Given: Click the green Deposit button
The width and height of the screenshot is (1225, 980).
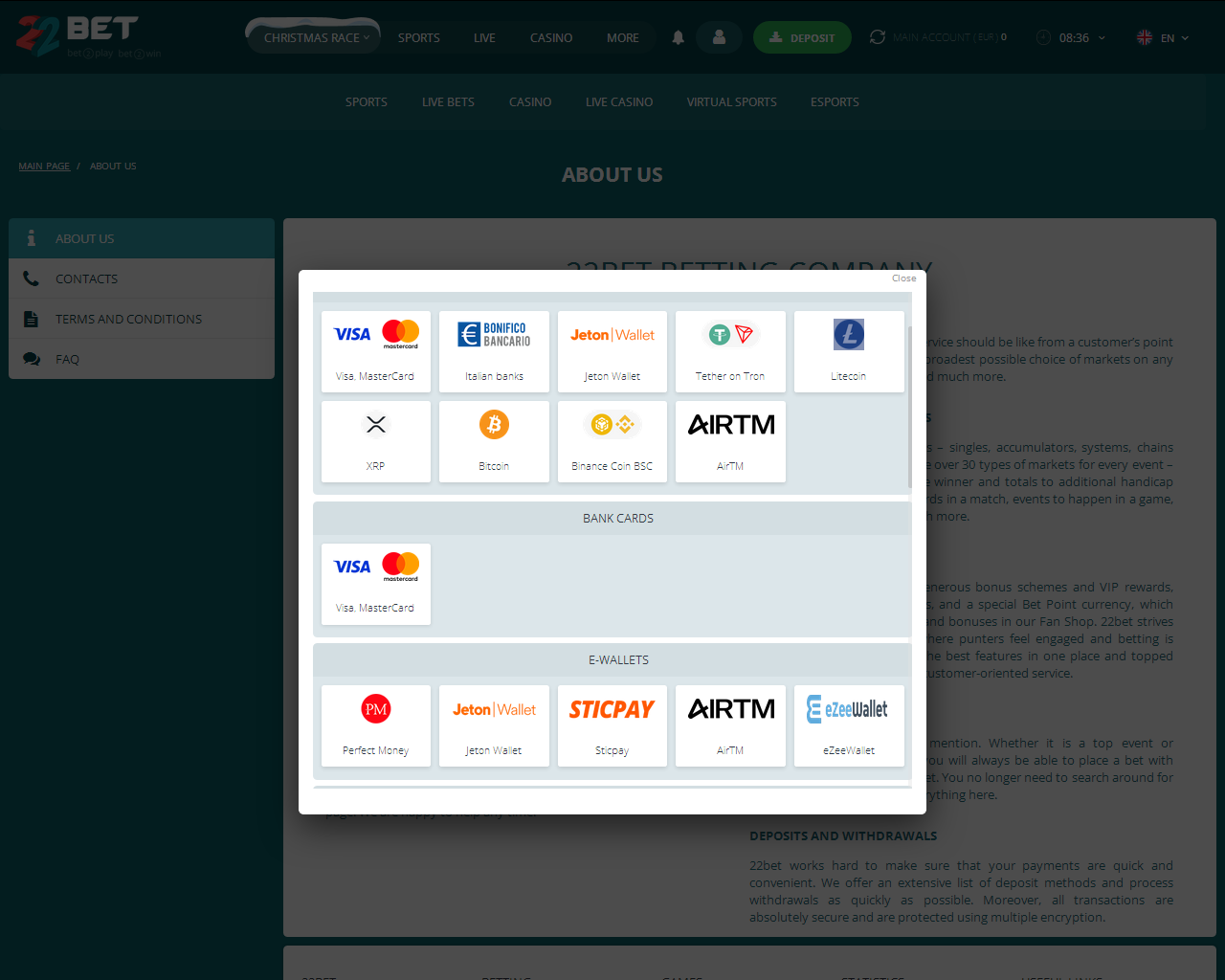Looking at the screenshot, I should pyautogui.click(x=802, y=37).
